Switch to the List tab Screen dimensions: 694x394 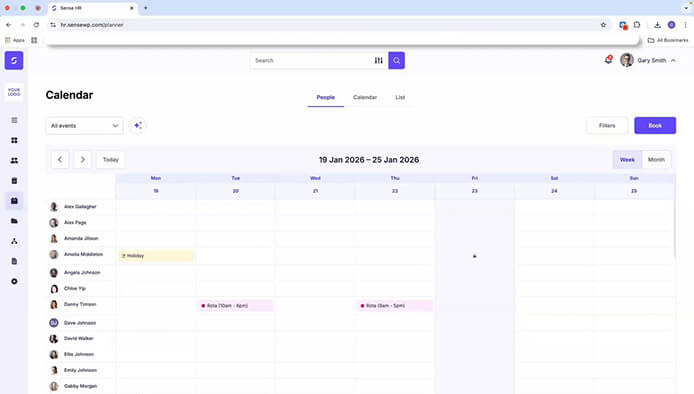point(400,97)
